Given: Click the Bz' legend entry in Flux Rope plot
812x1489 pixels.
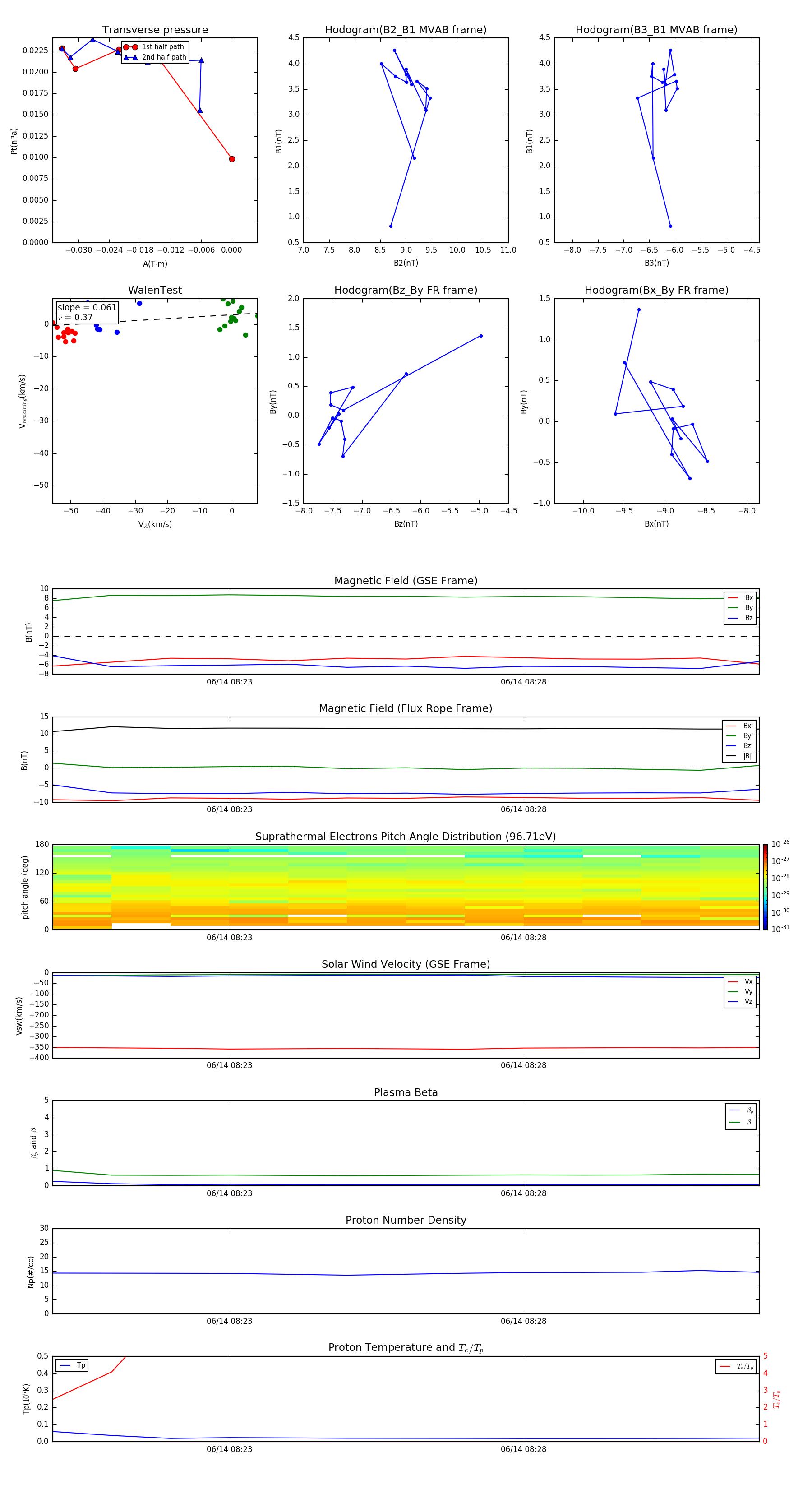Looking at the screenshot, I should click(x=739, y=746).
